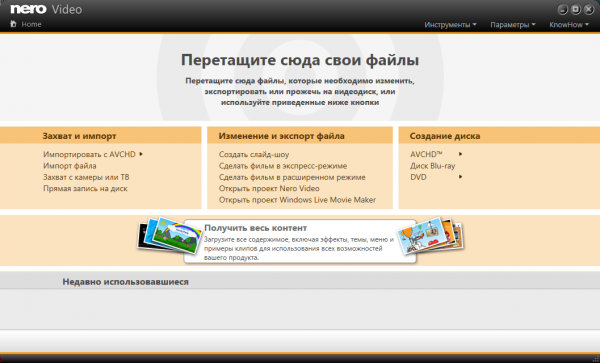The height and width of the screenshot is (363, 600).
Task: Choose Импорт файла
Action: coord(70,166)
